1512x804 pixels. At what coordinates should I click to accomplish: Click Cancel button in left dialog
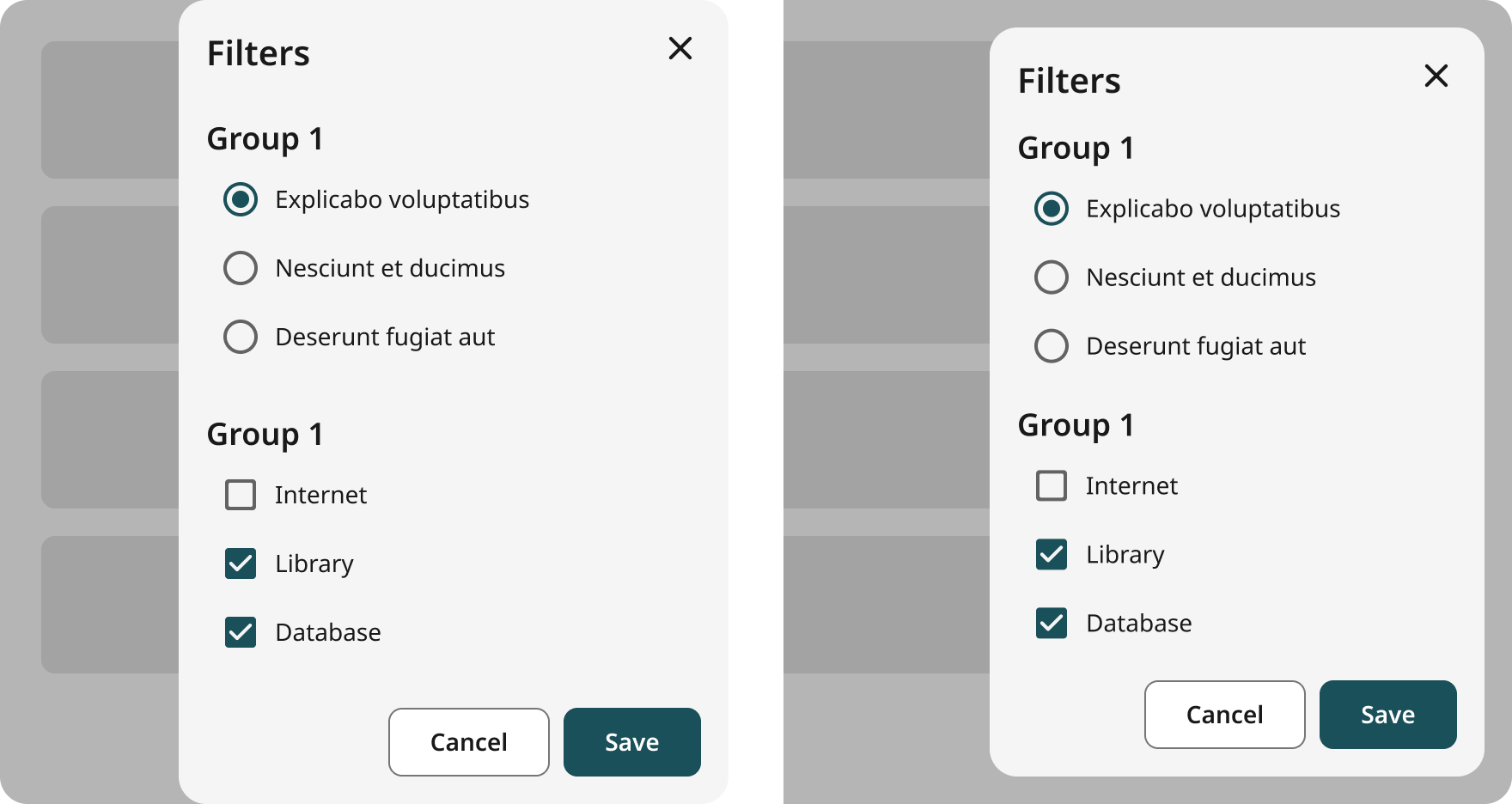469,742
